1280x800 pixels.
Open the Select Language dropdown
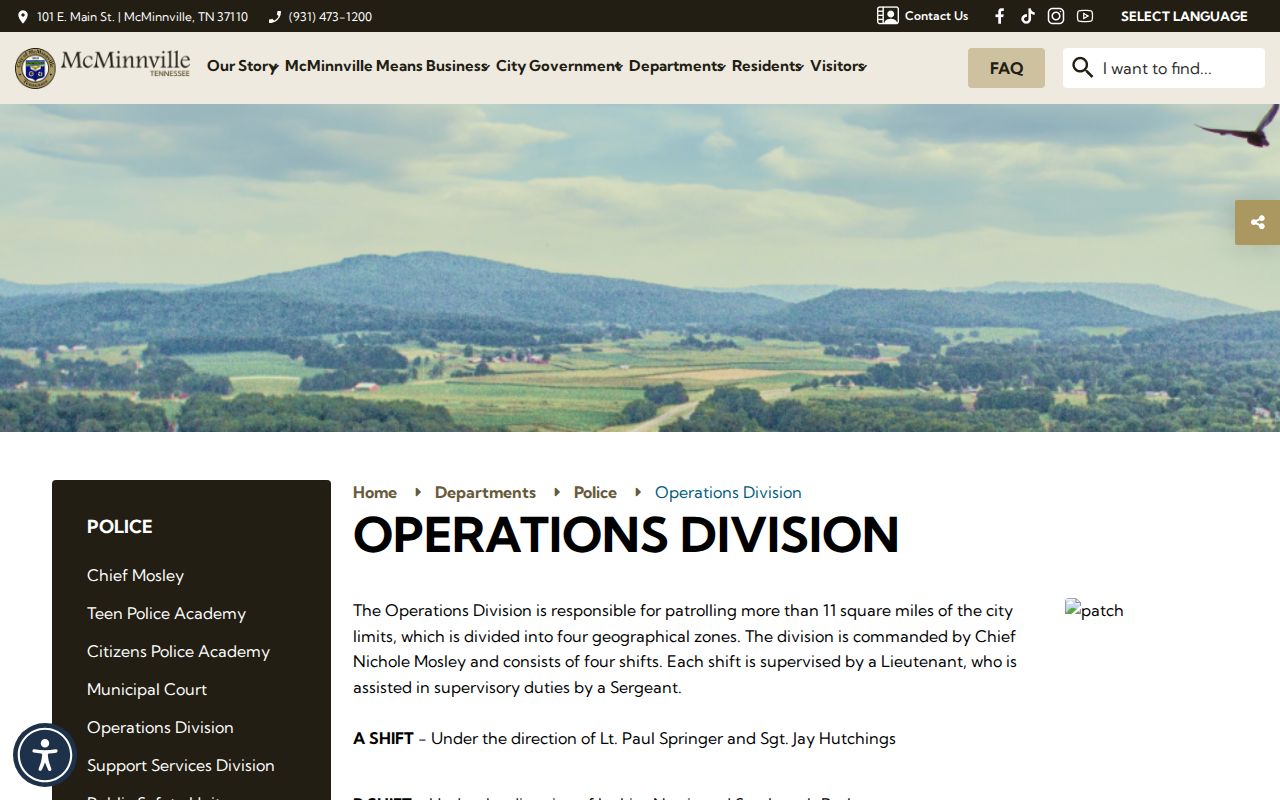1184,16
